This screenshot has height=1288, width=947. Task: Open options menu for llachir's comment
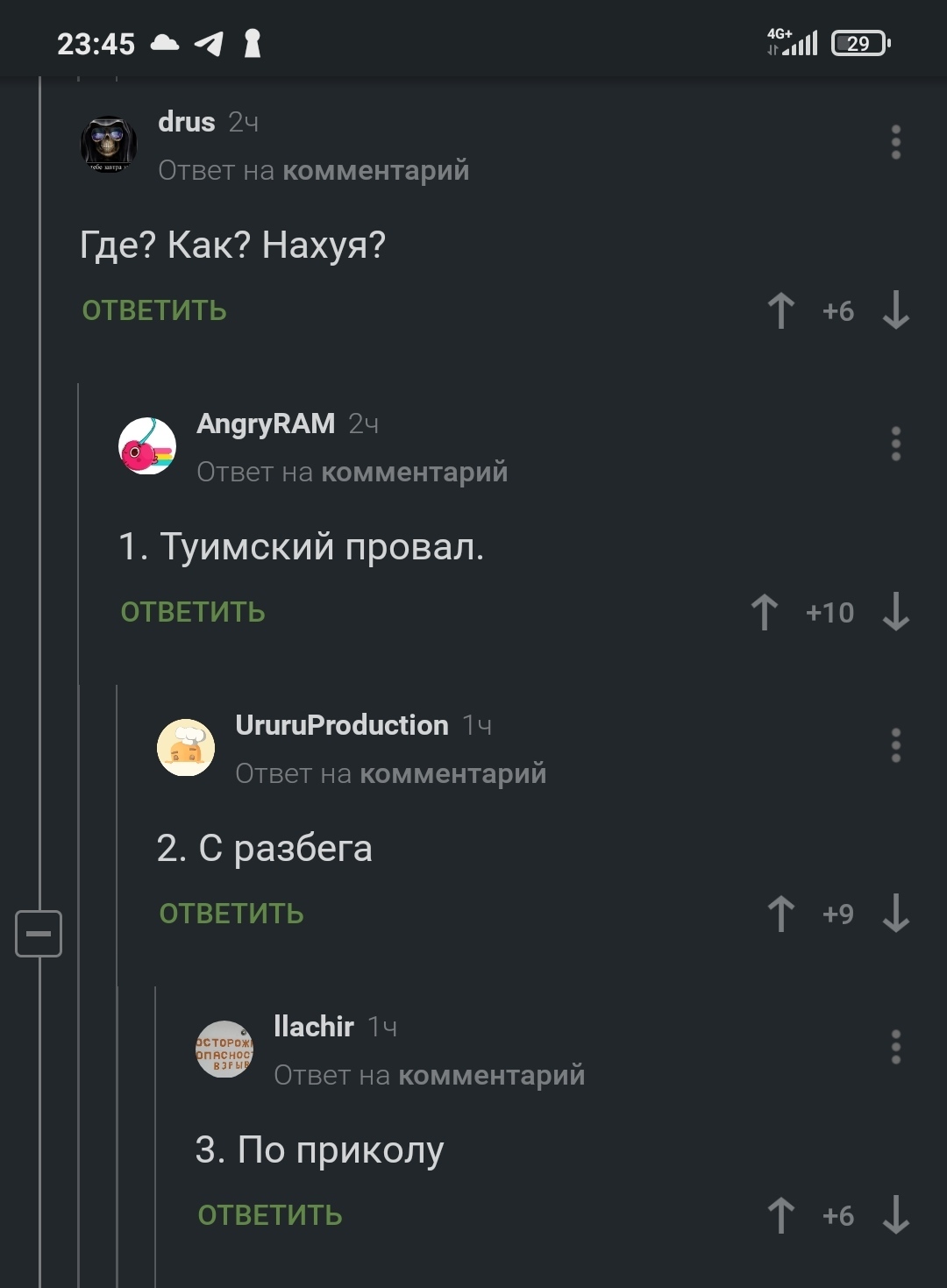(x=895, y=1047)
